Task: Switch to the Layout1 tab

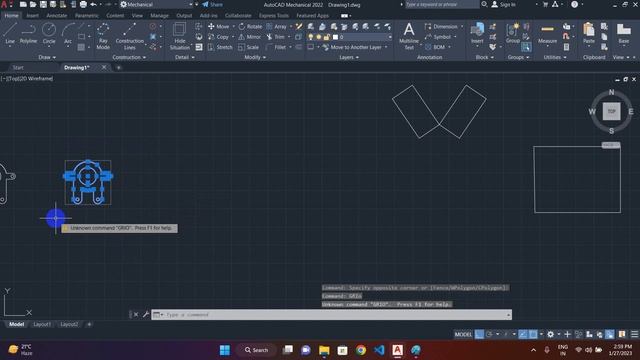Action: (42, 324)
